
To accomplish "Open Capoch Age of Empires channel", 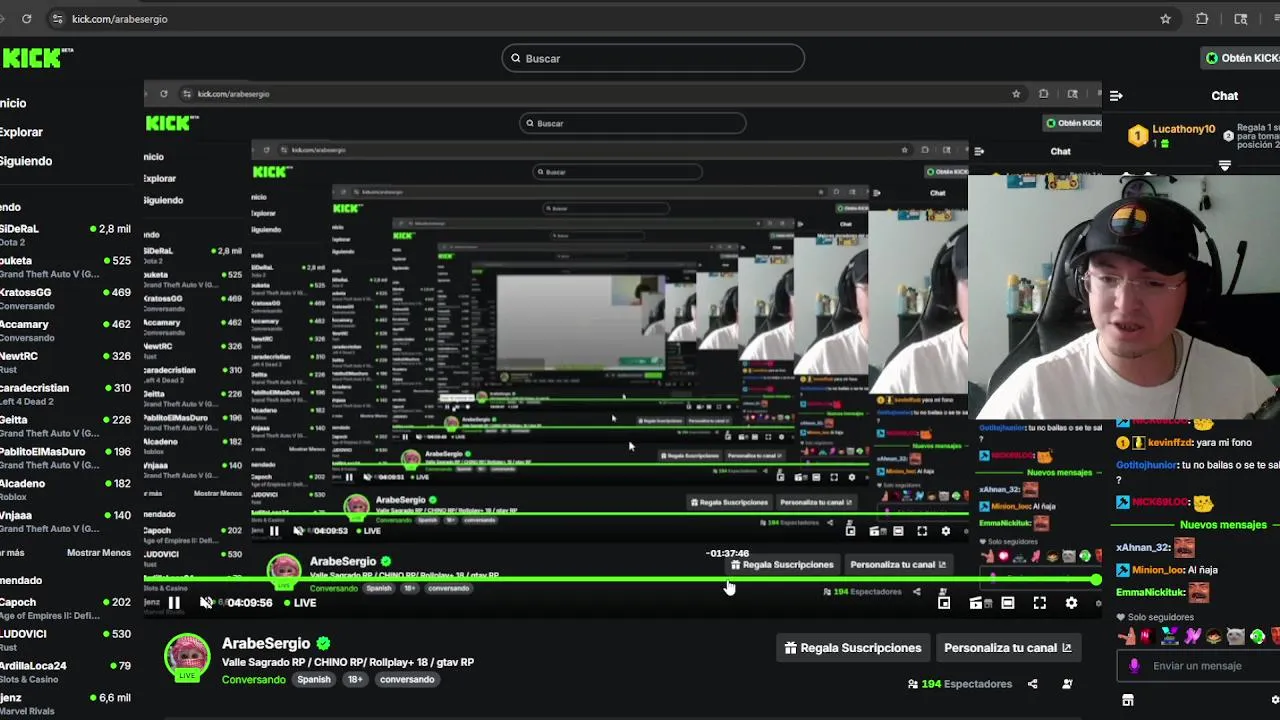I will 66,608.
